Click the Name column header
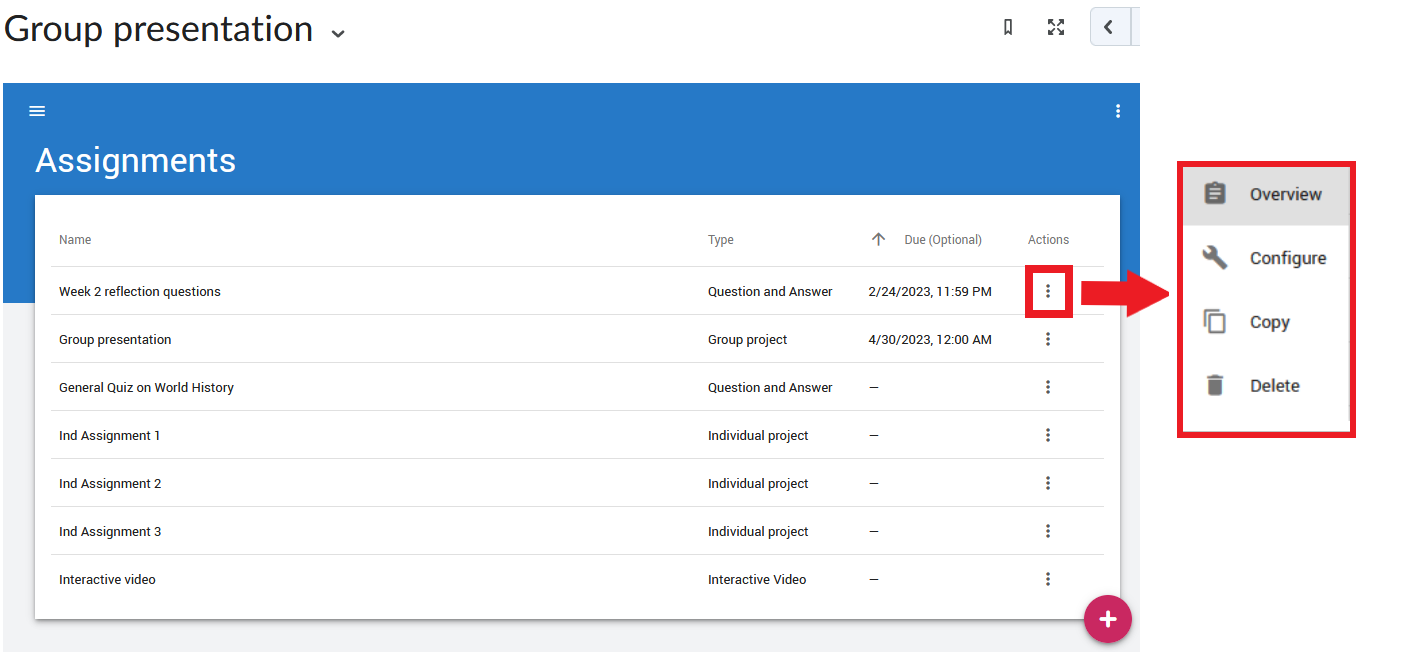 point(75,240)
